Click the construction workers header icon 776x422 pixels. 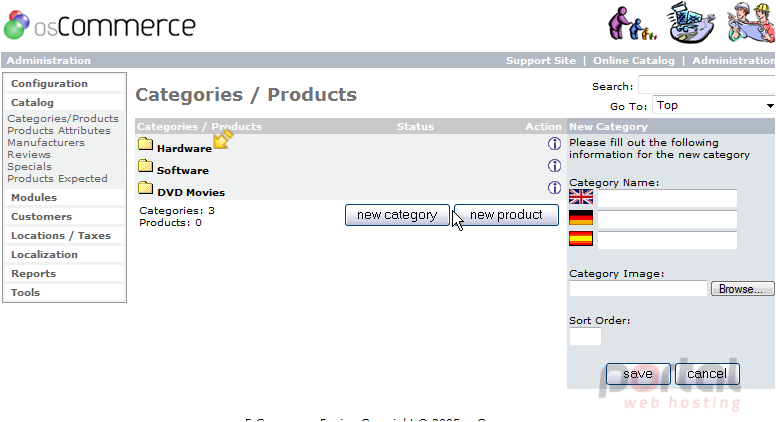coord(751,23)
